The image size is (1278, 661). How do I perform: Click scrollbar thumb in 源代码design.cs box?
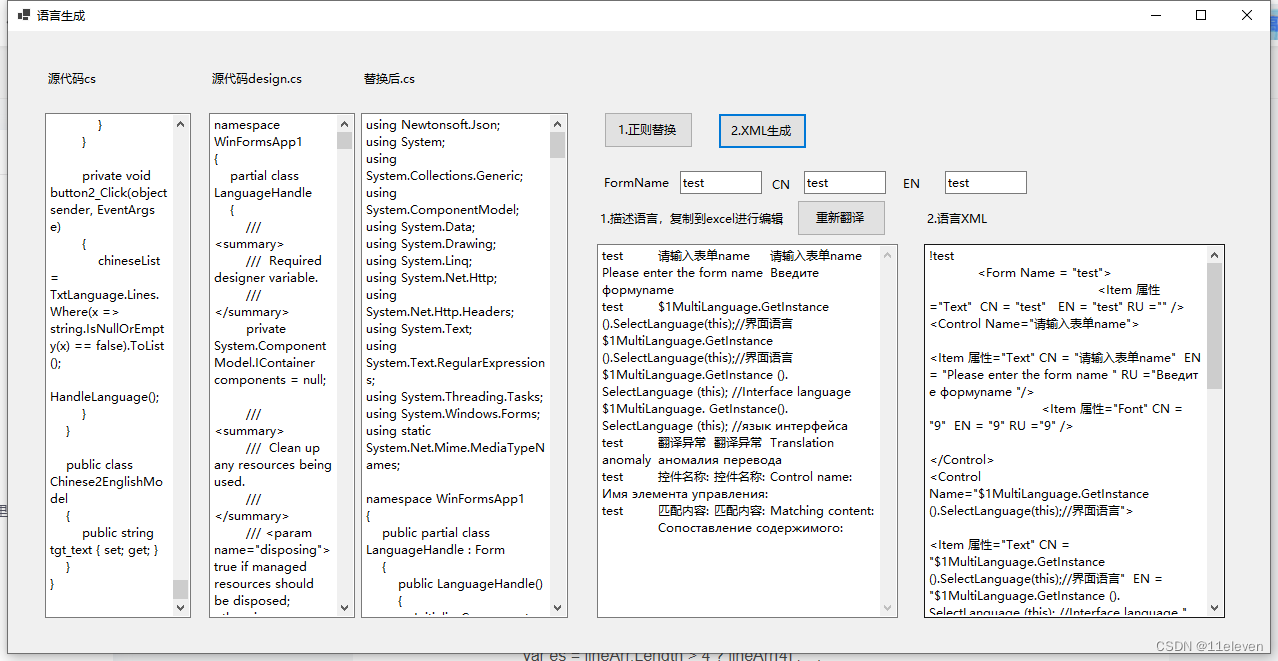[x=344, y=140]
